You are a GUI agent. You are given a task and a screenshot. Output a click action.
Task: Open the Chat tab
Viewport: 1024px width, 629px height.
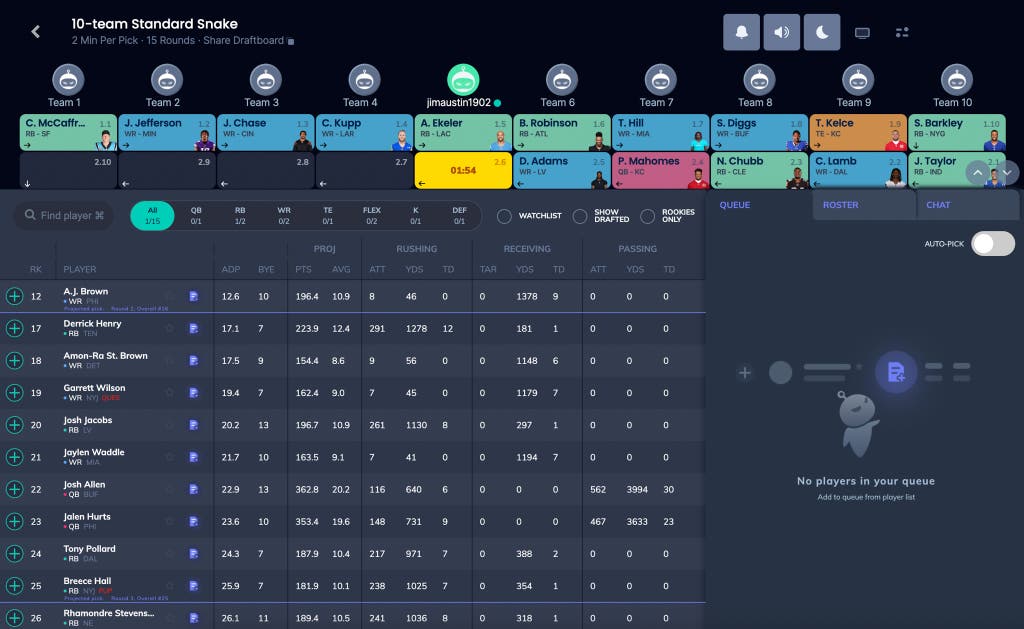pos(938,205)
